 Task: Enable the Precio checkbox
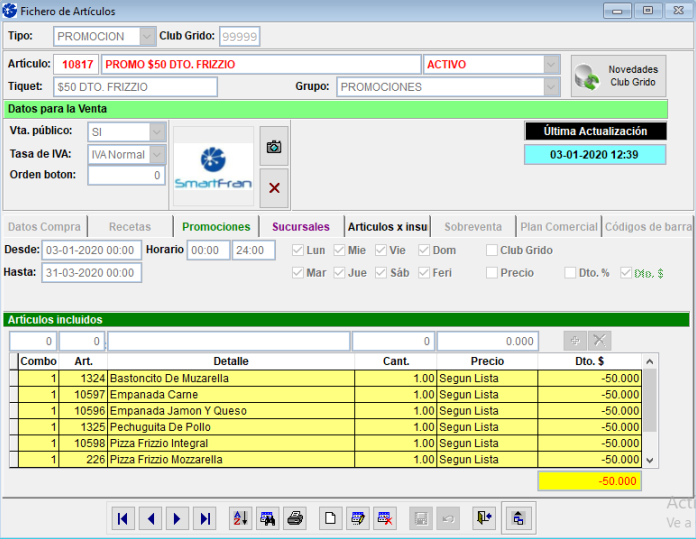491,273
